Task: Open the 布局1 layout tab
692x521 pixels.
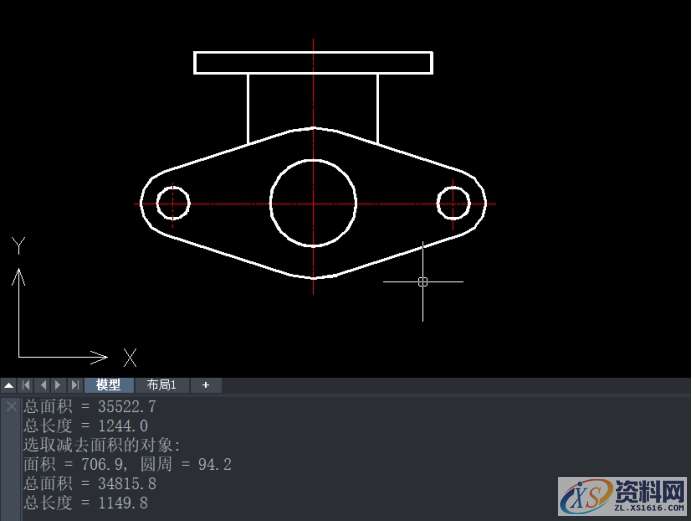Action: [x=161, y=385]
